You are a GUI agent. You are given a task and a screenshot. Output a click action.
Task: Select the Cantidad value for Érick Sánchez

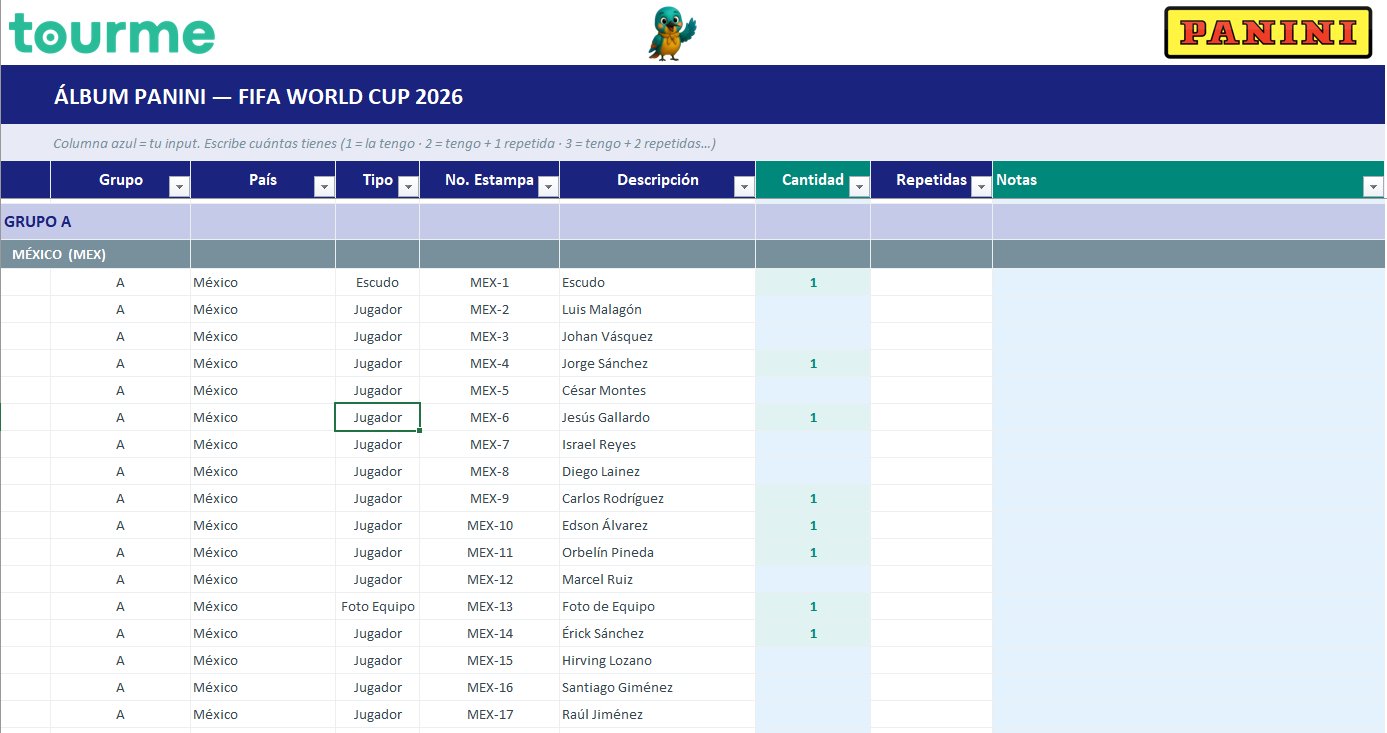click(x=813, y=634)
